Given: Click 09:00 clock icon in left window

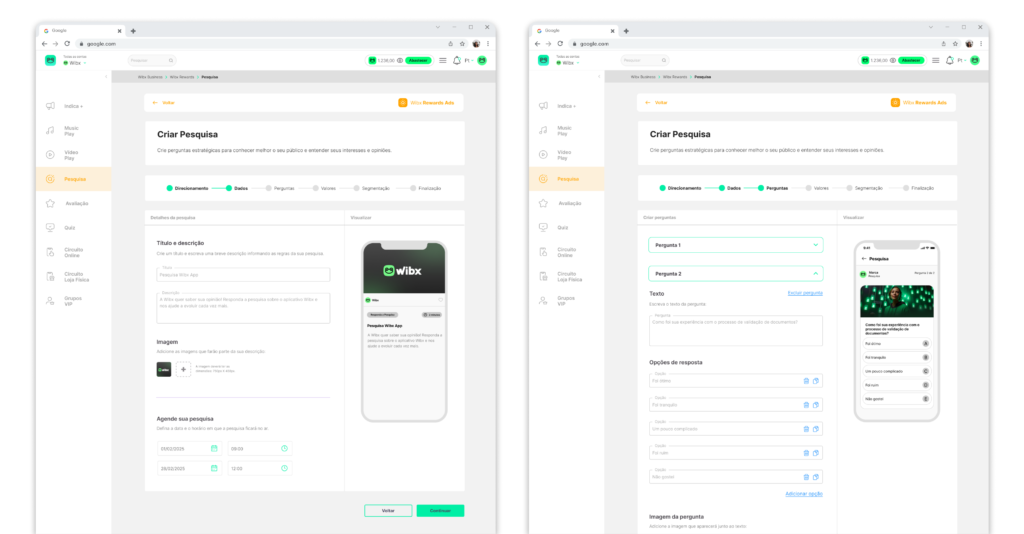Looking at the screenshot, I should [284, 448].
